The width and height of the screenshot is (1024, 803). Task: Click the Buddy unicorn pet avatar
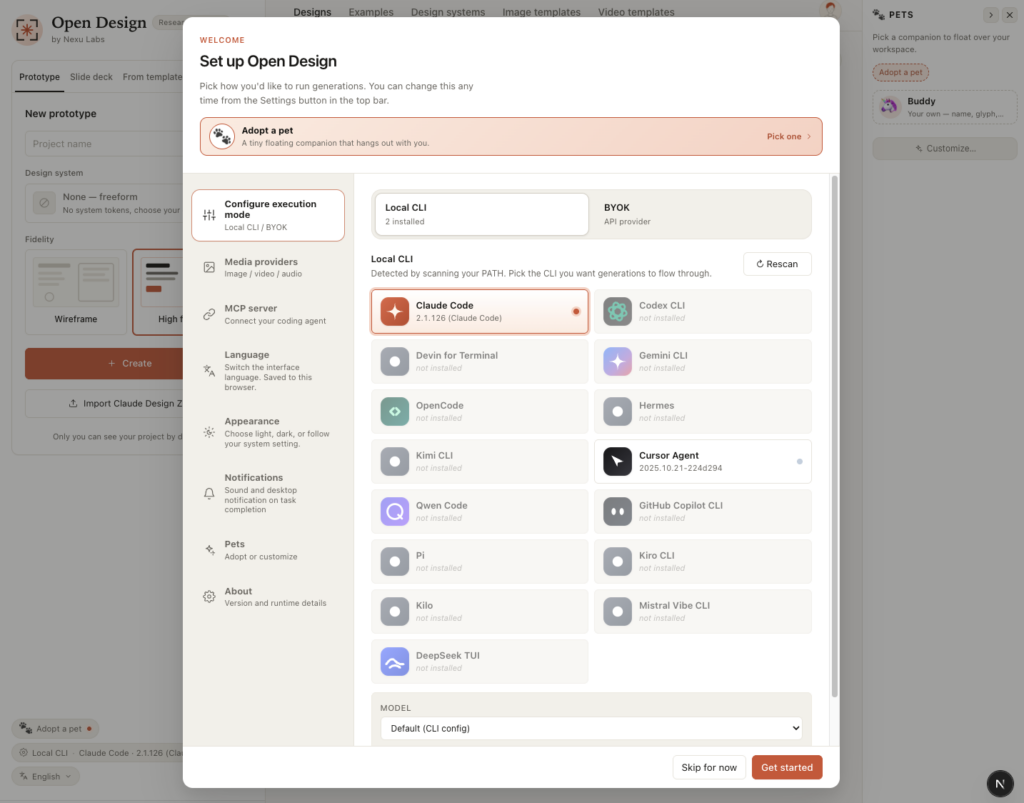889,106
